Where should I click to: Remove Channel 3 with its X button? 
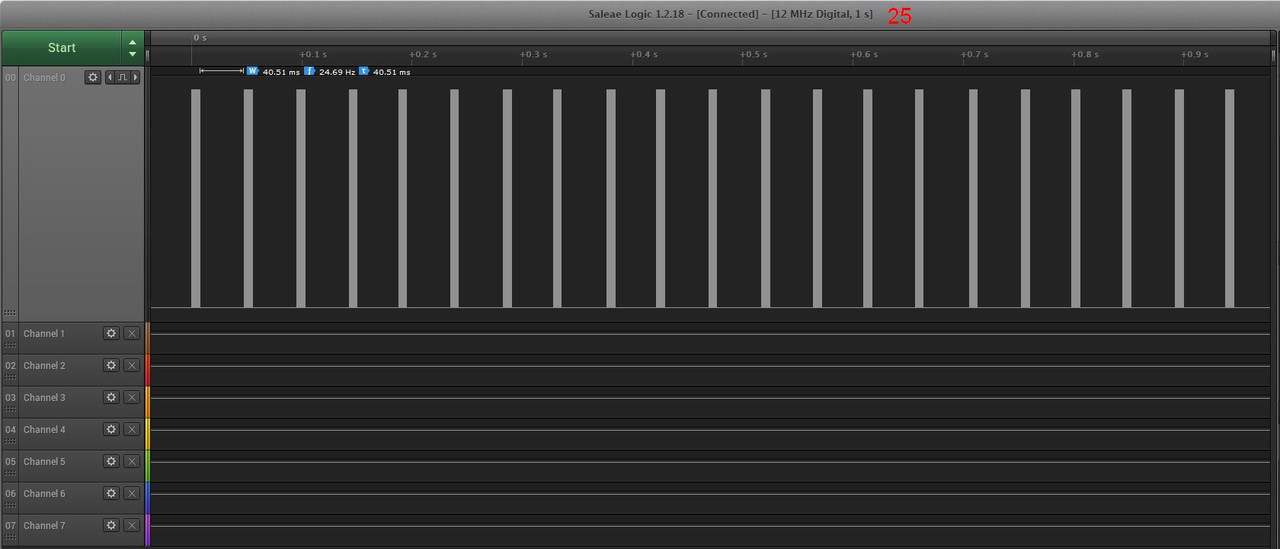pyautogui.click(x=131, y=398)
